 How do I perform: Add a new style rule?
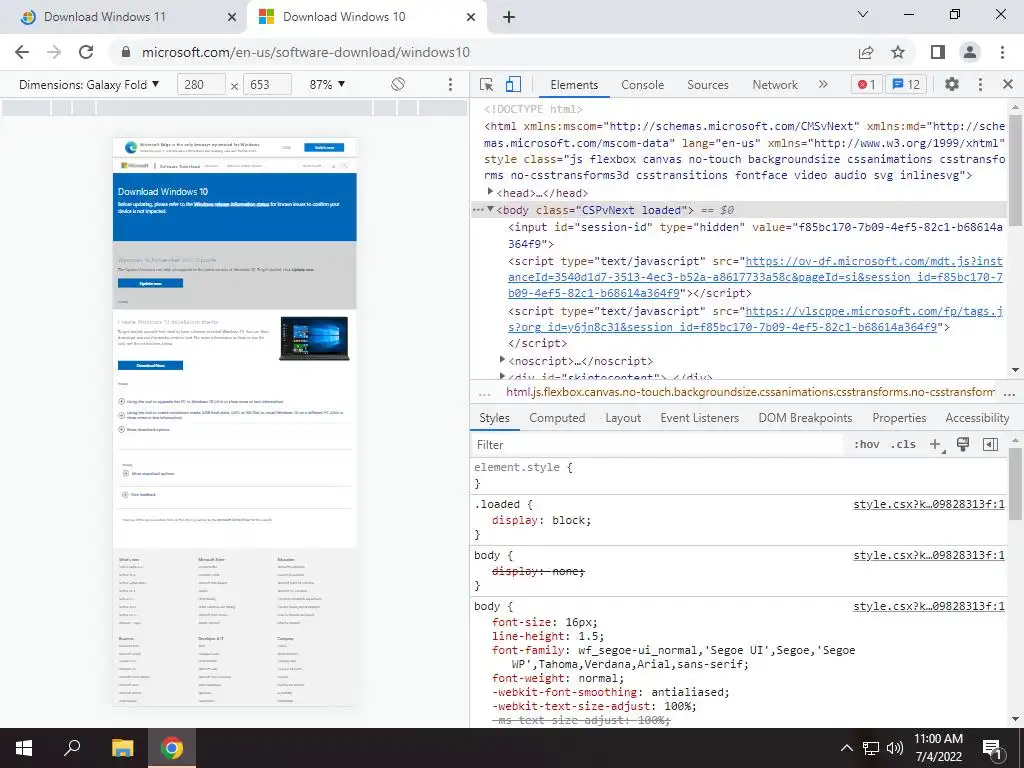click(x=936, y=445)
